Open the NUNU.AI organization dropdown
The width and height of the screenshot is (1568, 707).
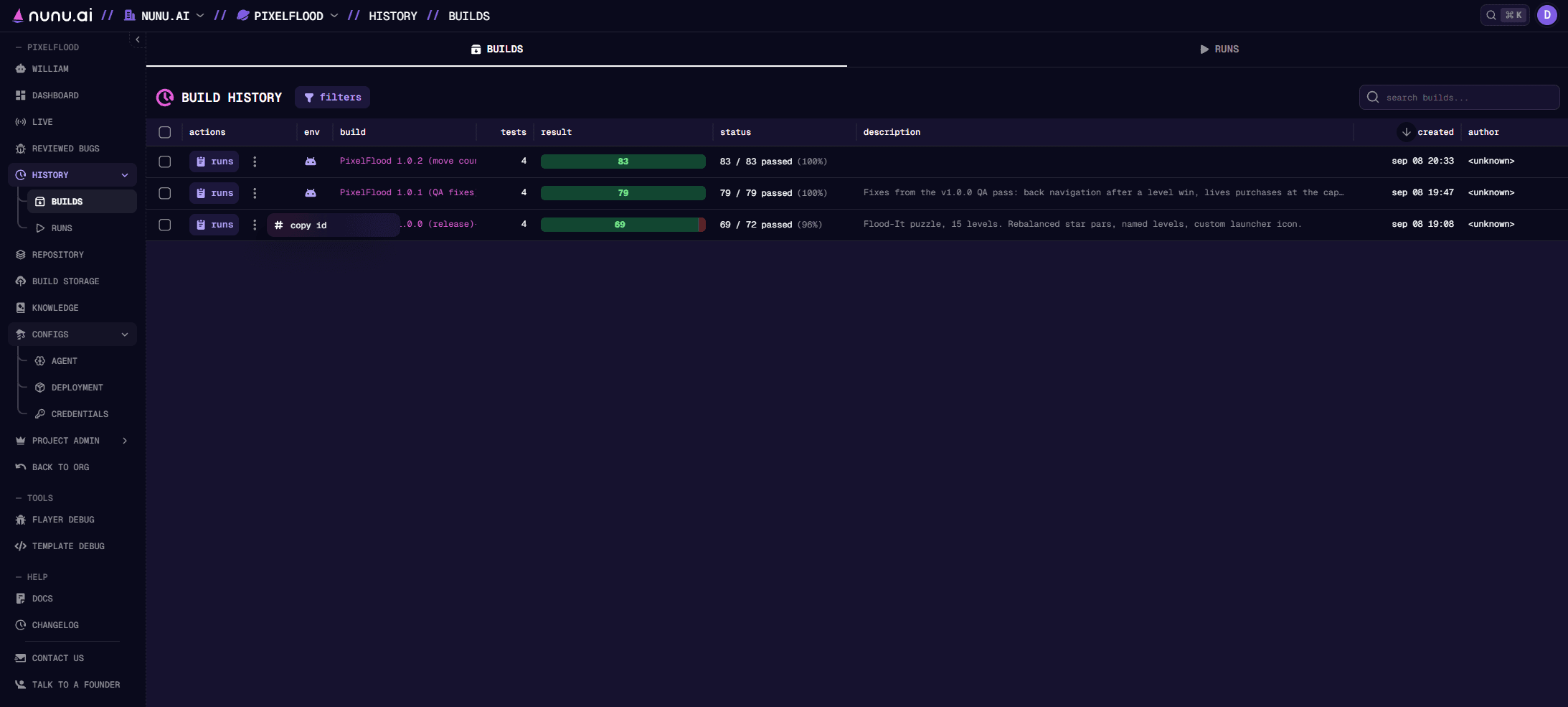164,16
